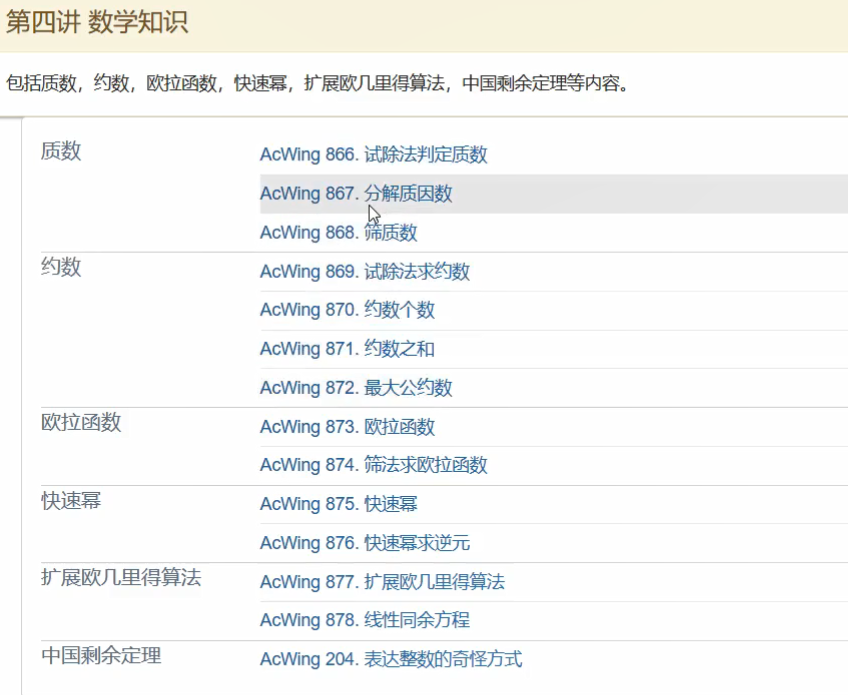Go to AcWing 878 线性同余方程
This screenshot has height=695, width=848.
[364, 620]
